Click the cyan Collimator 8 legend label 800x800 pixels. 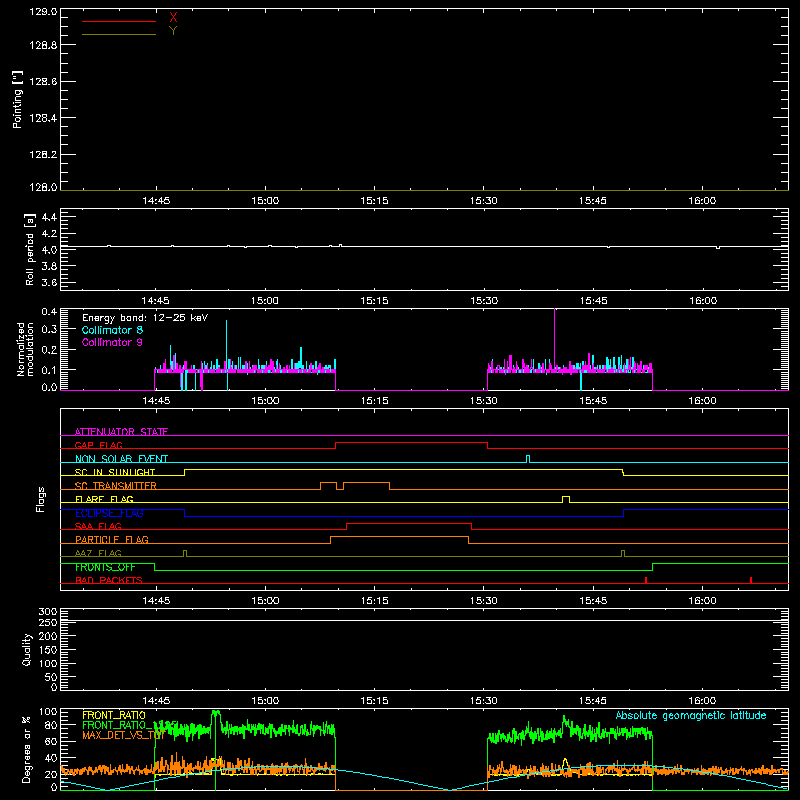click(x=112, y=330)
